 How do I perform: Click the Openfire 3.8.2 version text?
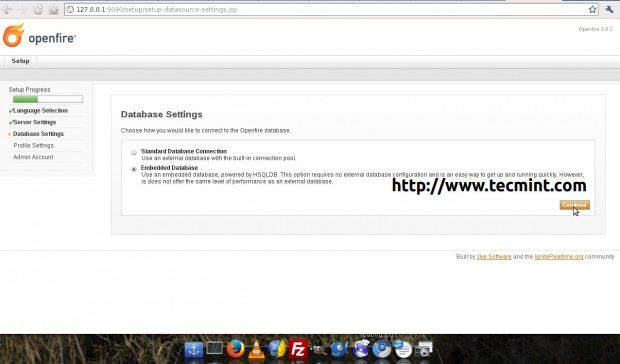[595, 29]
